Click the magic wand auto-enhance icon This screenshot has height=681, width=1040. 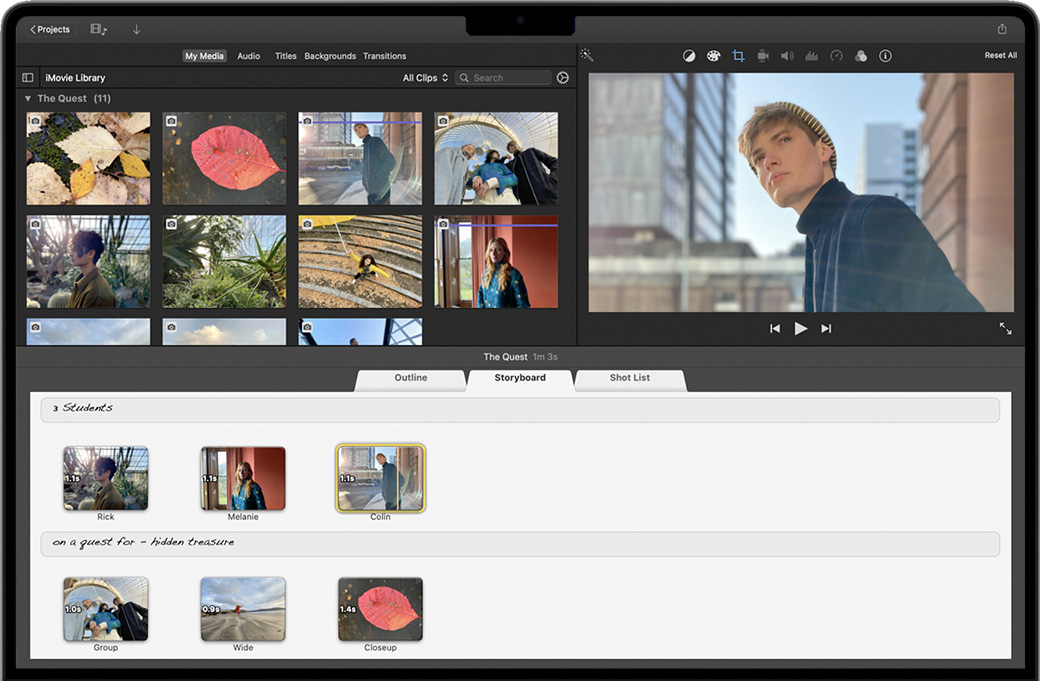[587, 56]
